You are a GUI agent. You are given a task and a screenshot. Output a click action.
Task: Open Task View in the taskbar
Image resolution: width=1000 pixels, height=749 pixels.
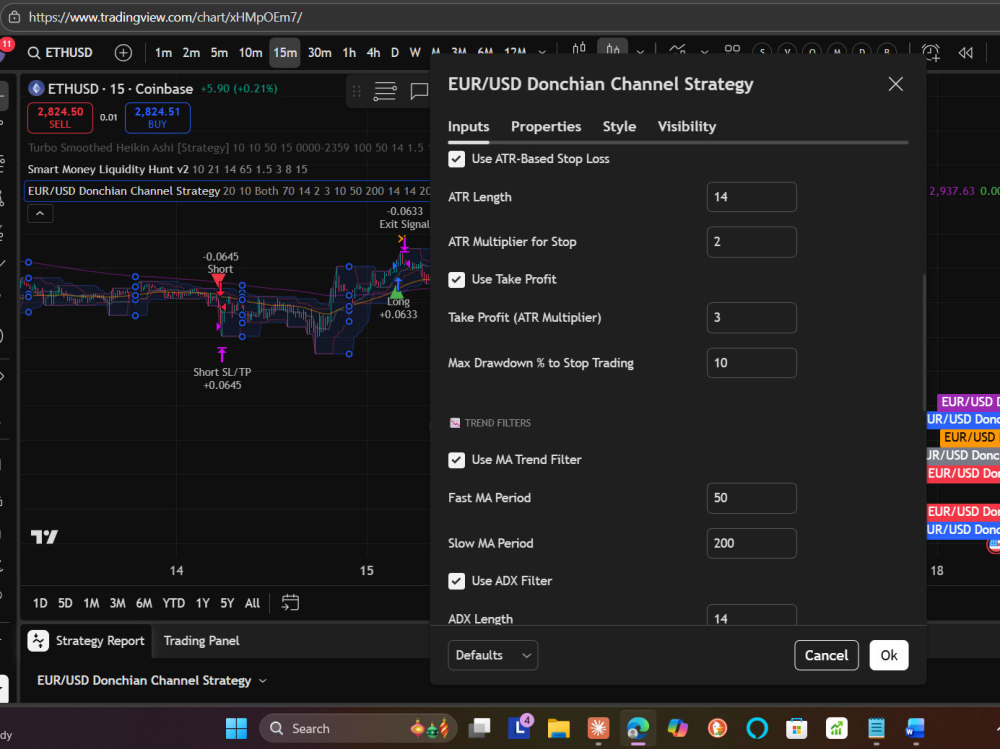pos(480,728)
